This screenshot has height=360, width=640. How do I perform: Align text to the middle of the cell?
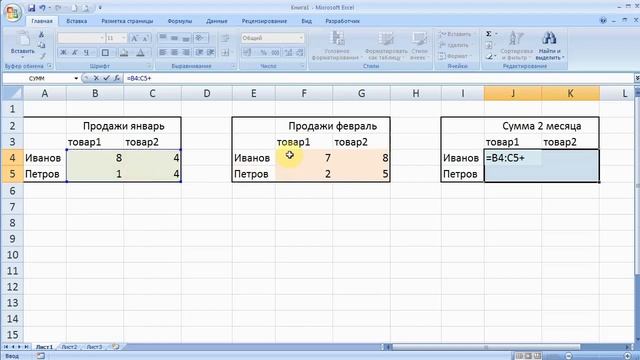(x=174, y=38)
